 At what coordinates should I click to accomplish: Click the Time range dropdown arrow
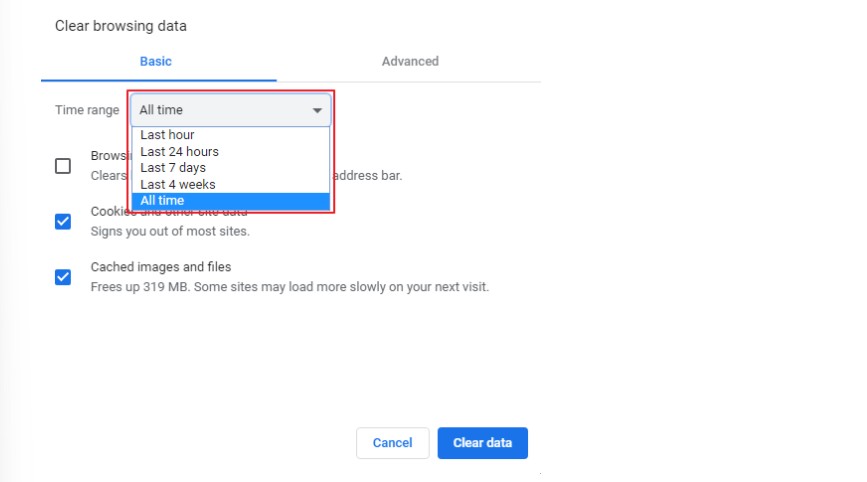317,110
